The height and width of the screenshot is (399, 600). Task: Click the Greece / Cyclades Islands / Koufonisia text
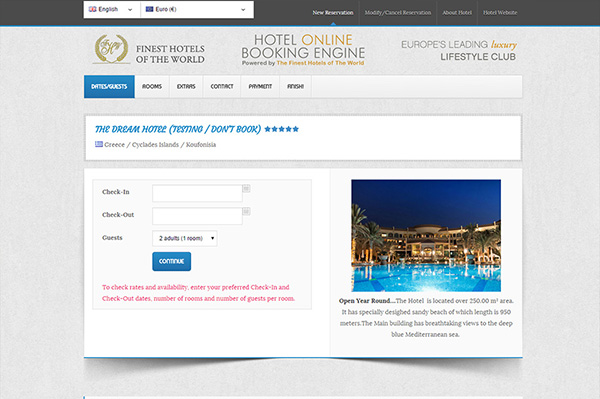pos(160,145)
